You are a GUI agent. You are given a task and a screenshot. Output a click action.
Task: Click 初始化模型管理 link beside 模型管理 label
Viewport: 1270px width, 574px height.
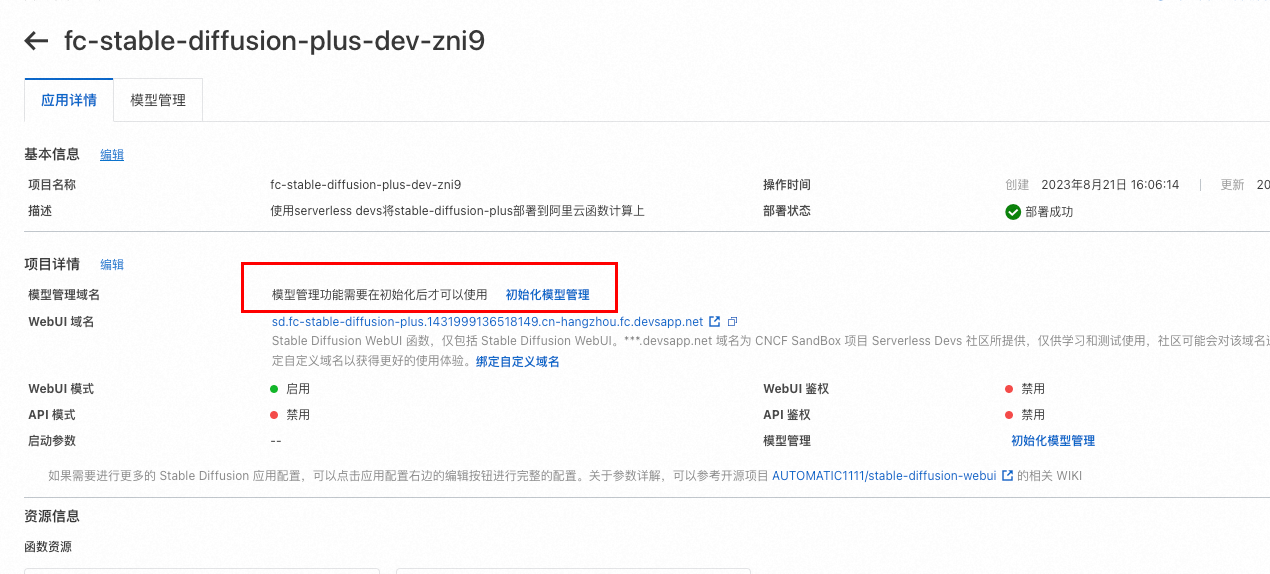click(x=1053, y=441)
